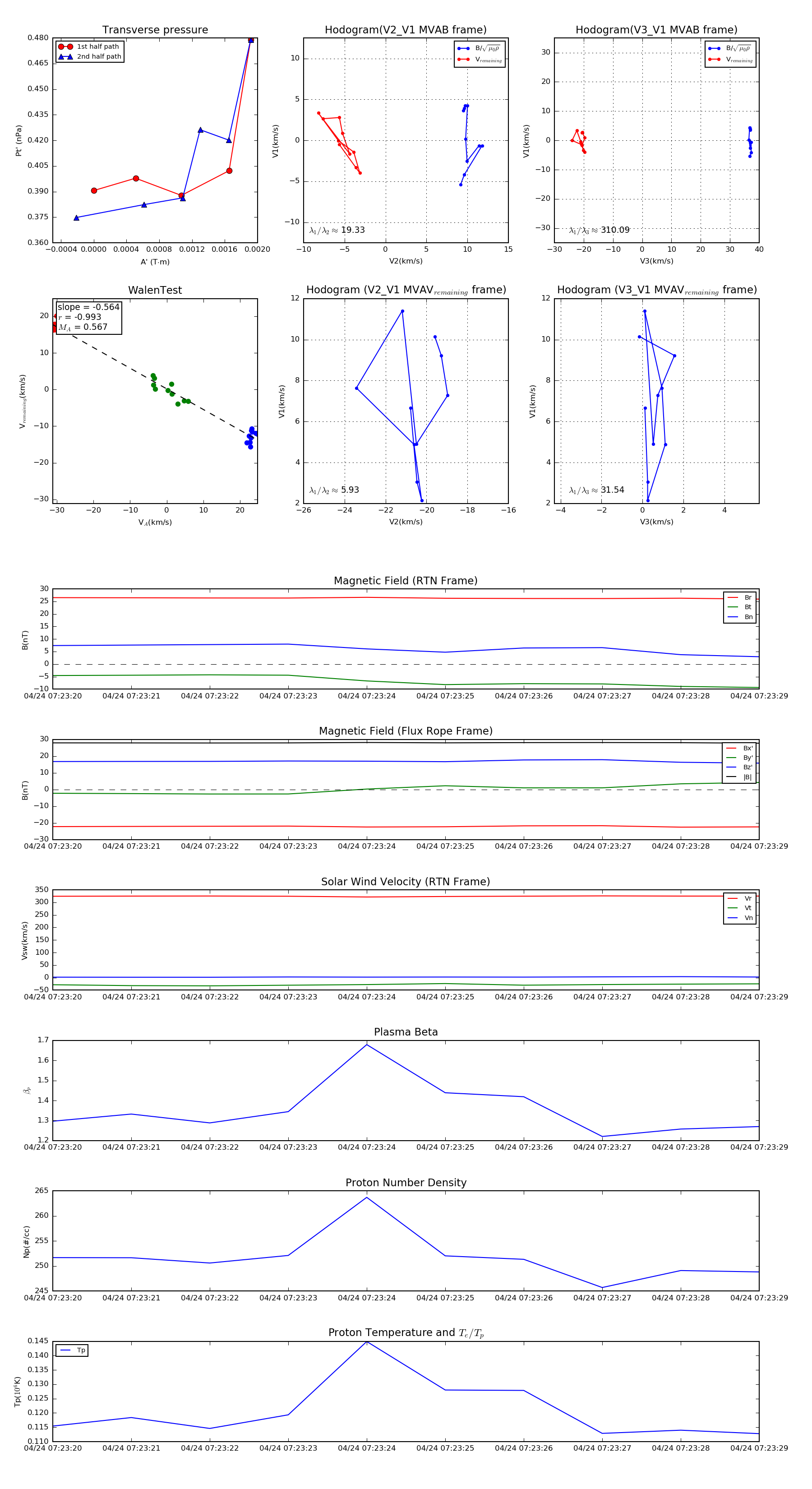This screenshot has height=1489, width=812.
Task: Click the 'Transverse pressure' plot title
Action: click(x=155, y=30)
